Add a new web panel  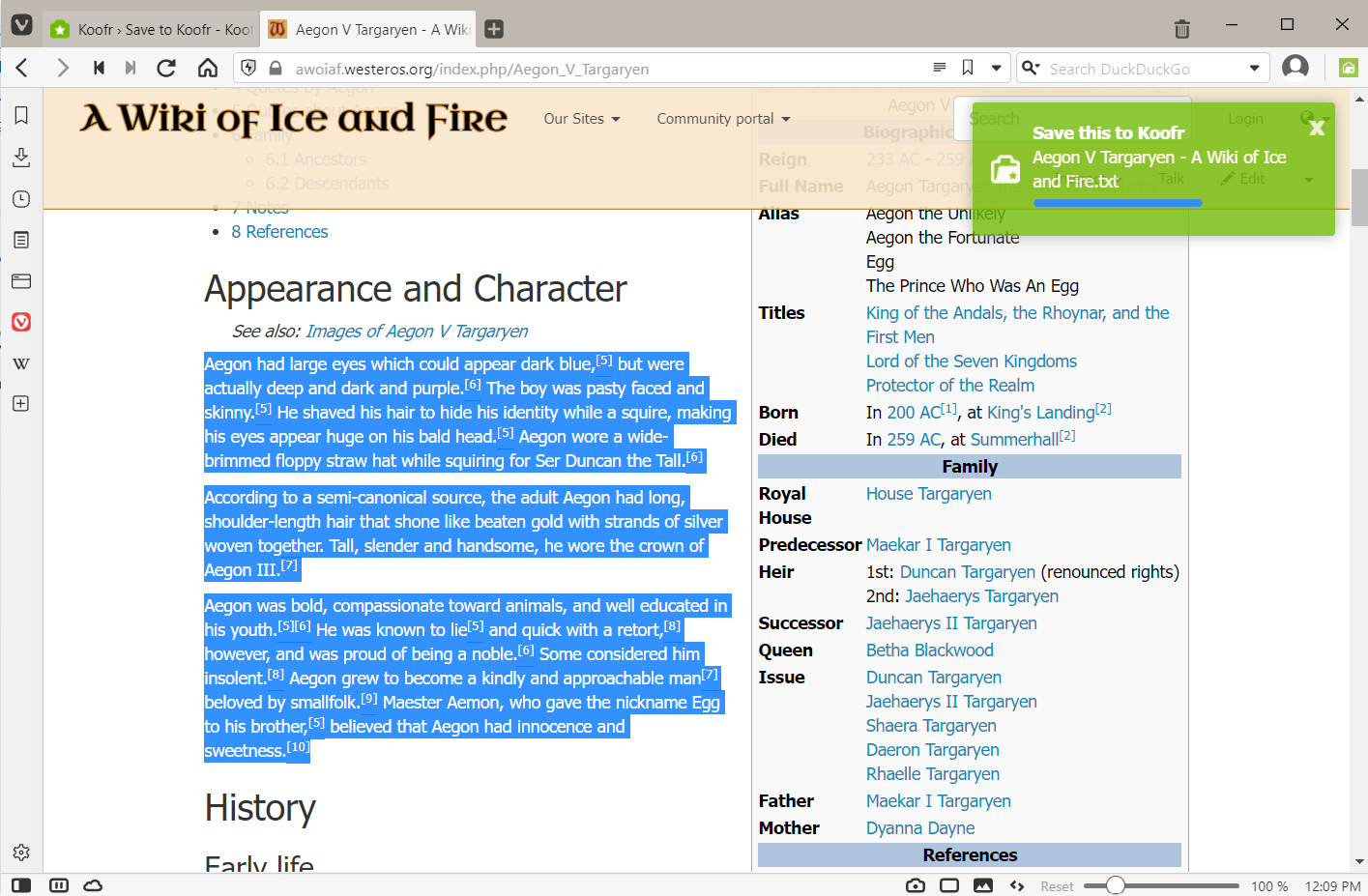(x=21, y=403)
